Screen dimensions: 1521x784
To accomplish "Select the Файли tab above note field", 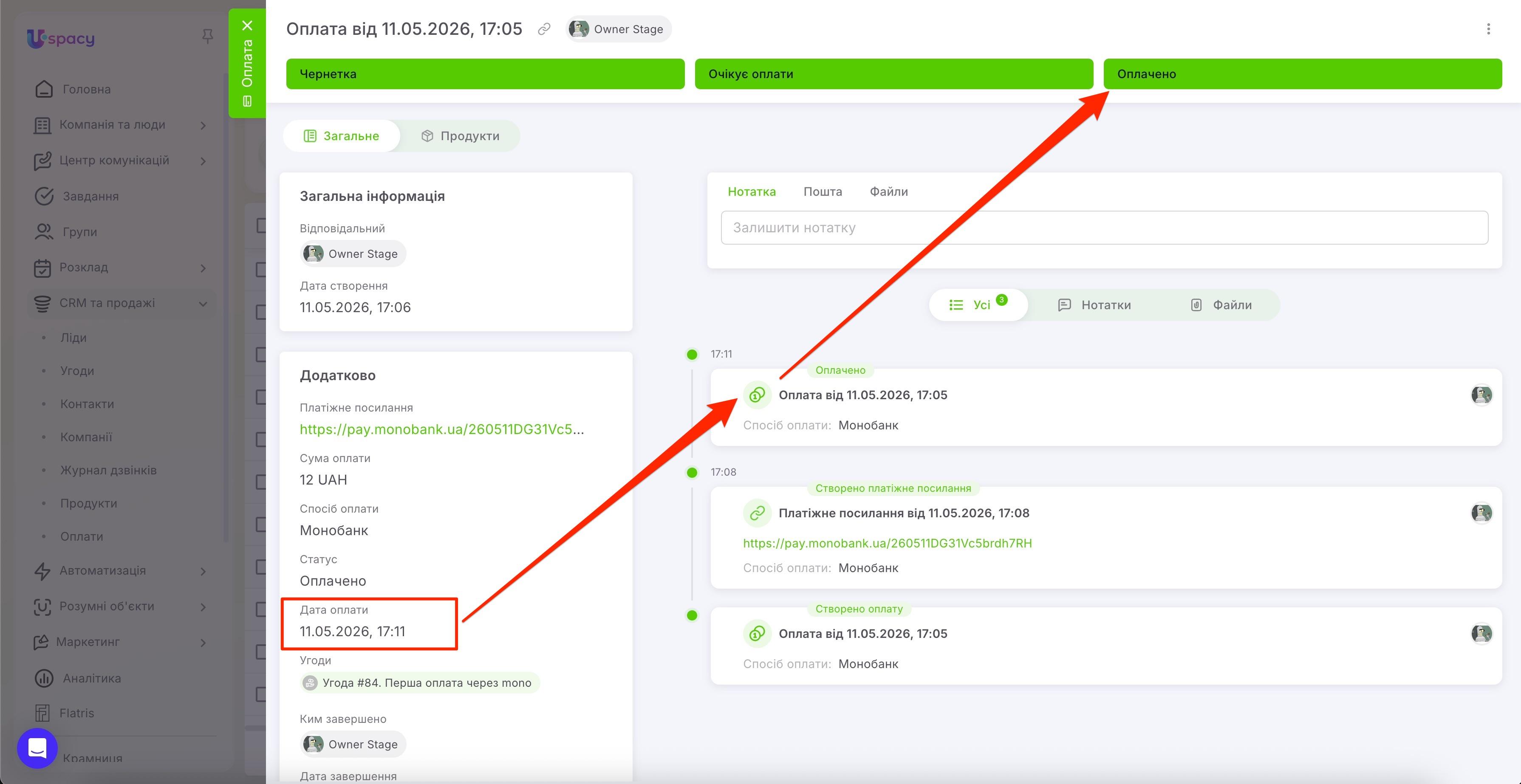I will coord(889,191).
